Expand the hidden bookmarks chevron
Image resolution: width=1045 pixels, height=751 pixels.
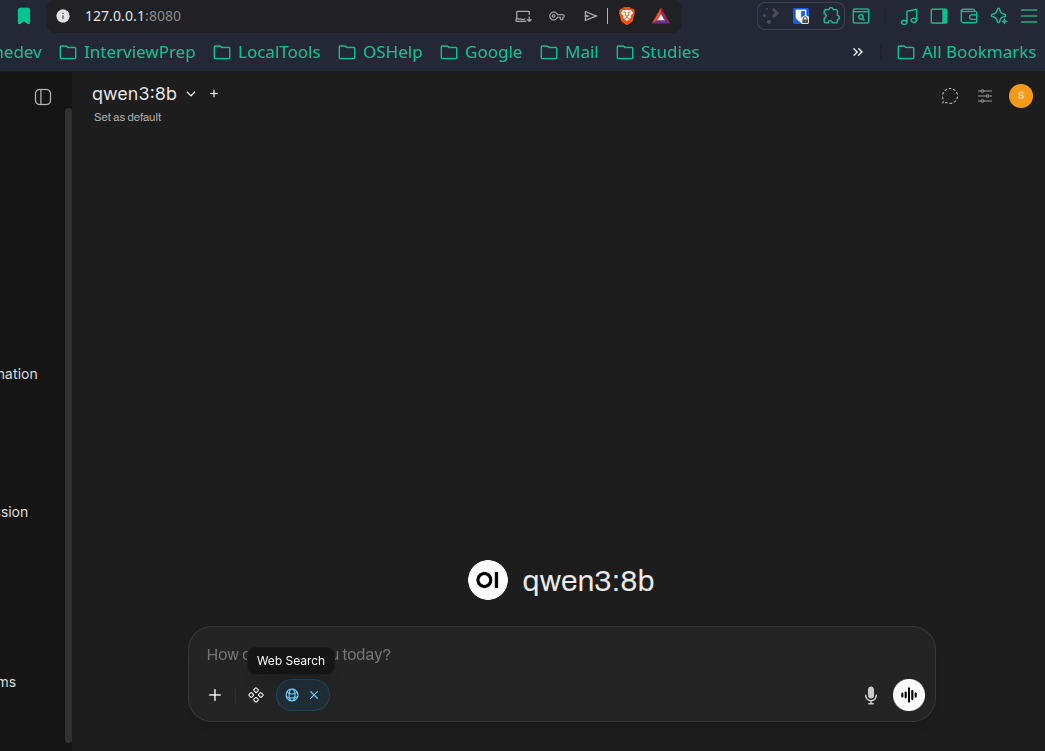858,52
